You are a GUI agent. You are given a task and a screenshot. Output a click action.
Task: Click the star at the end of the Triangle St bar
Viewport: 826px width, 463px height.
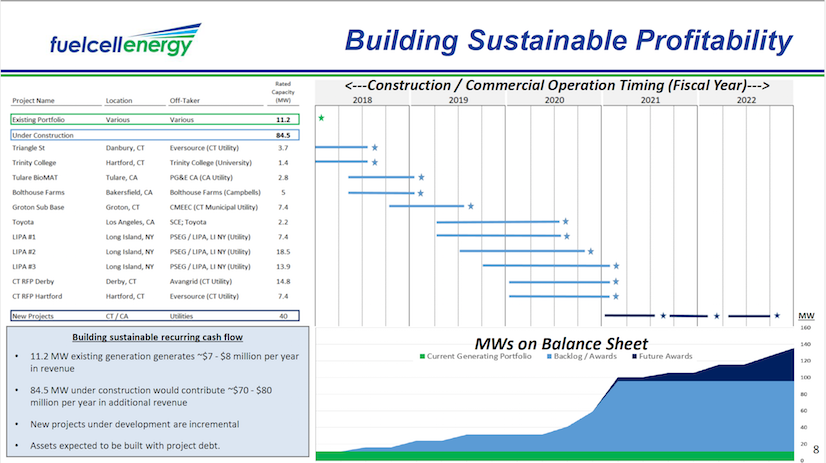tap(375, 147)
